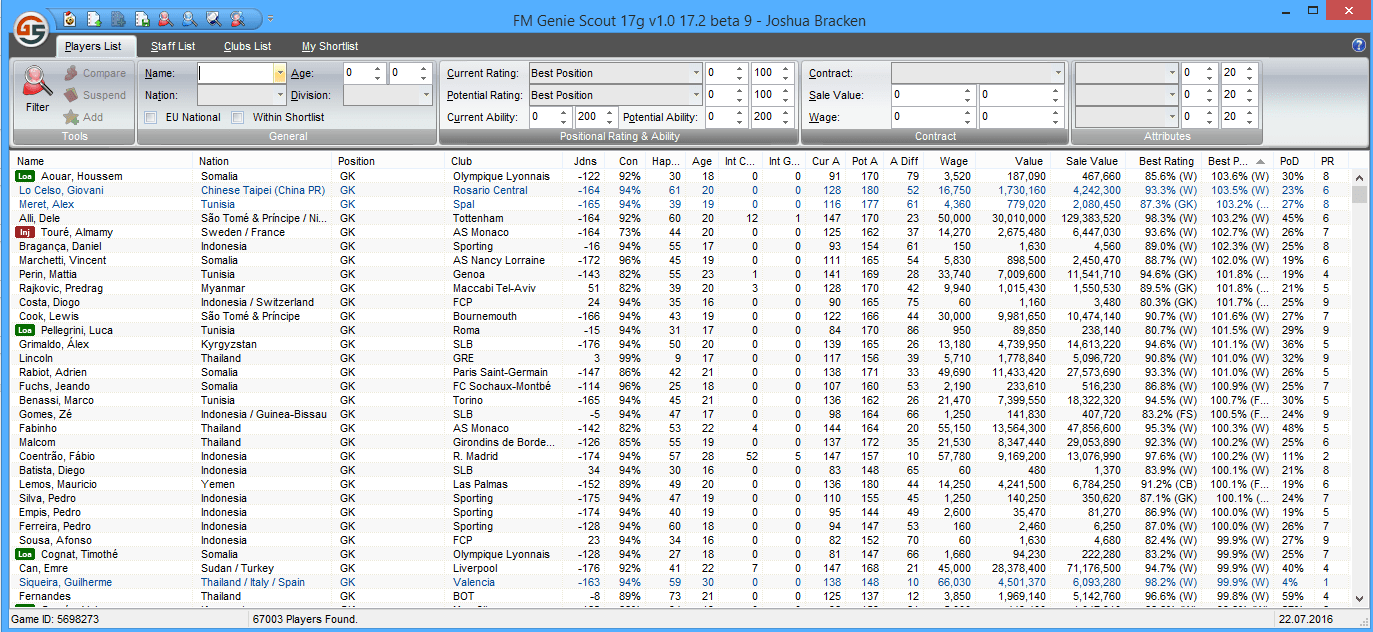Select the find player magnifier icon

(167, 19)
